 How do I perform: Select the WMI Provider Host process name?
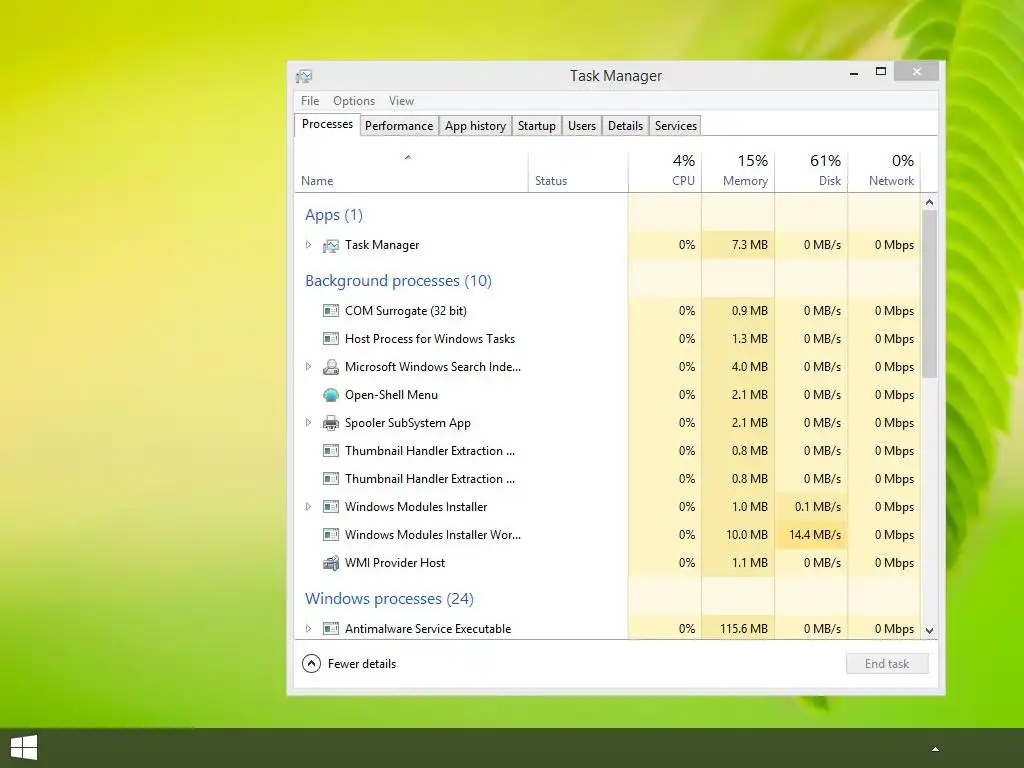[394, 563]
